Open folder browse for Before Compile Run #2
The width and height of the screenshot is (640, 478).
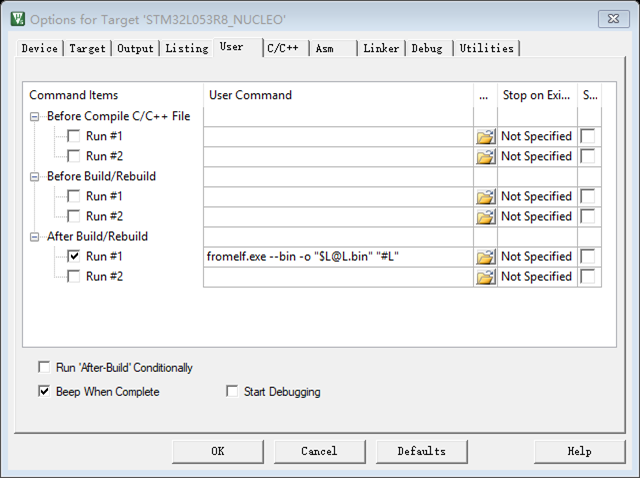(x=485, y=156)
